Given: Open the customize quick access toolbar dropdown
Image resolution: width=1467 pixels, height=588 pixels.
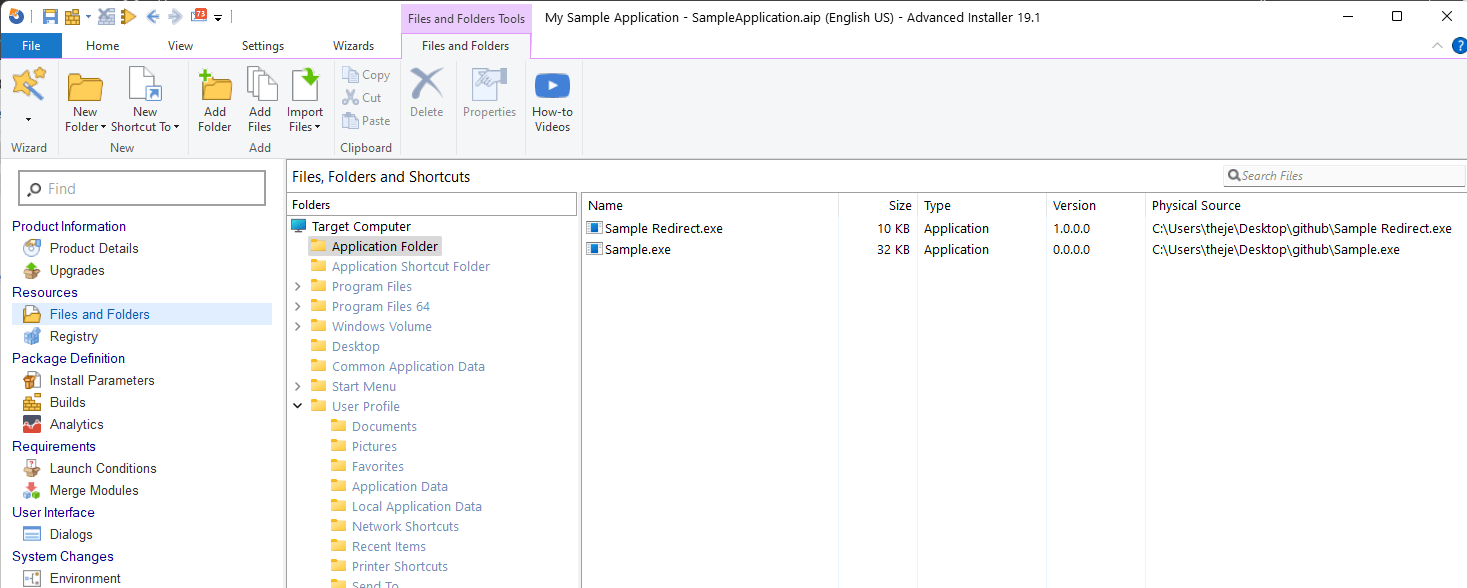Looking at the screenshot, I should 217,17.
